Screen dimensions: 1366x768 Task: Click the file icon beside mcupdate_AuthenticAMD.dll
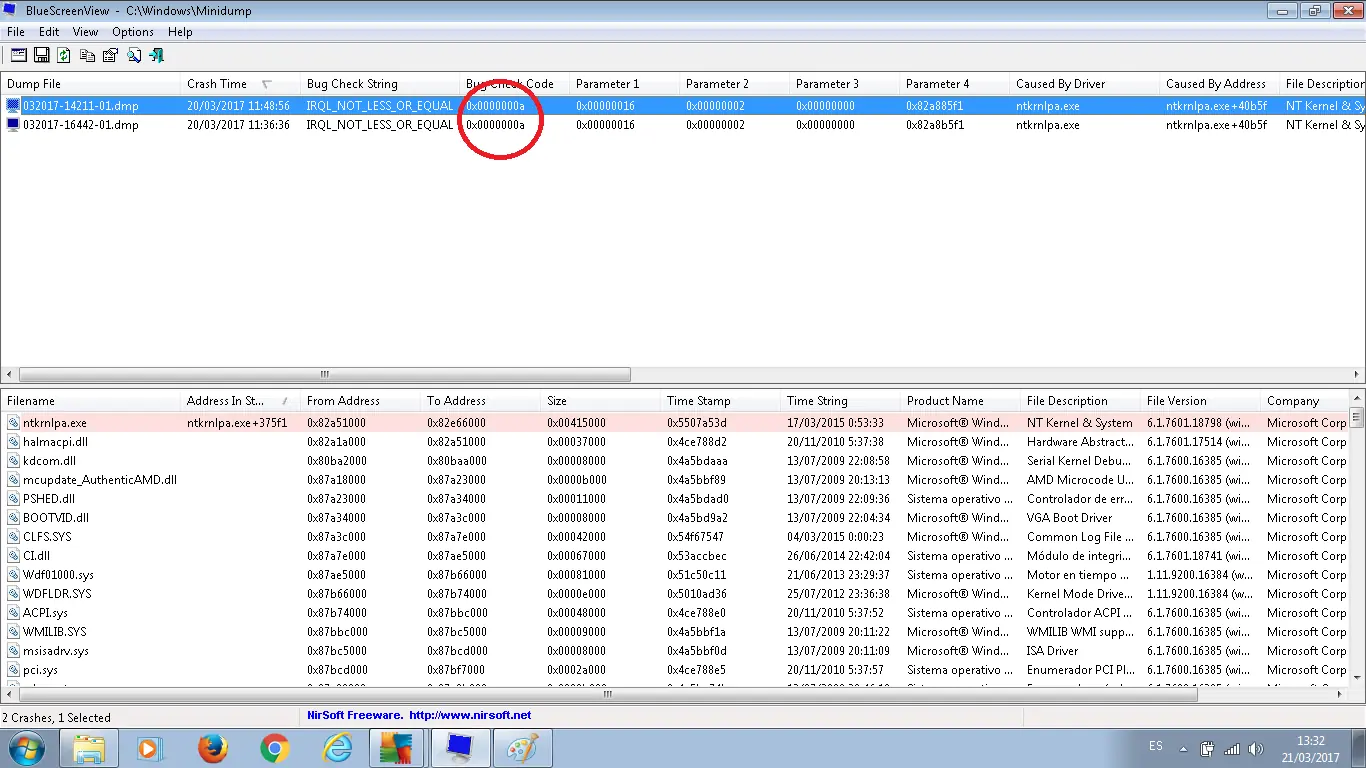(13, 480)
